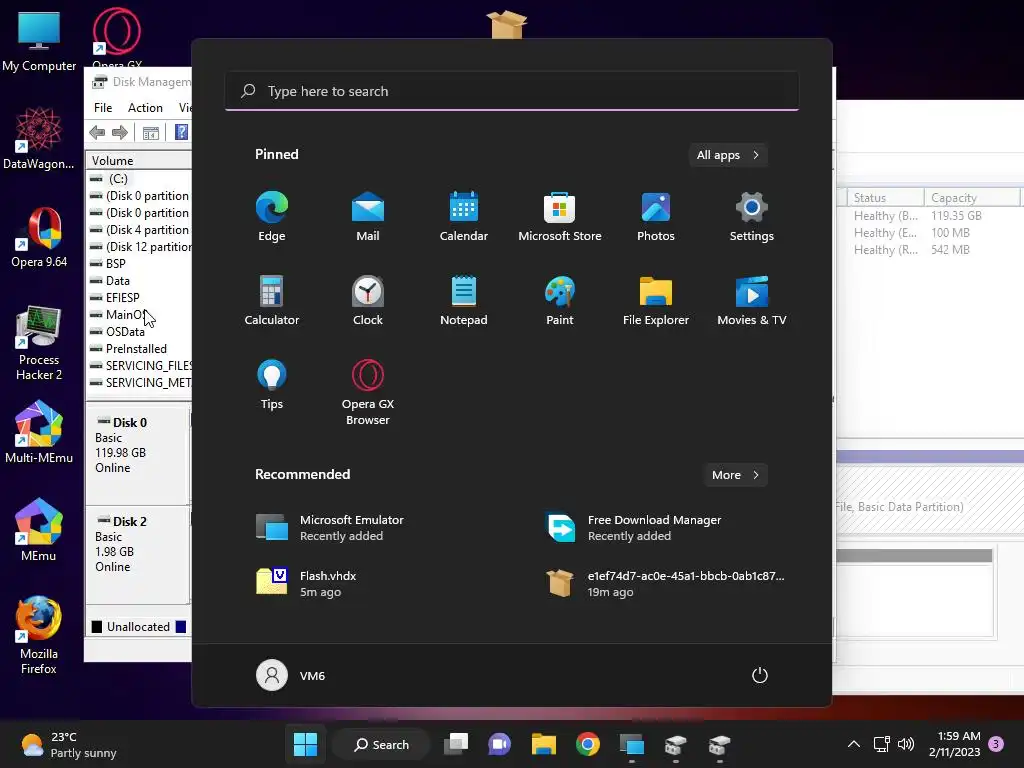The height and width of the screenshot is (768, 1024).
Task: Open Opera 9.64 desktop shortcut
Action: pos(39,237)
